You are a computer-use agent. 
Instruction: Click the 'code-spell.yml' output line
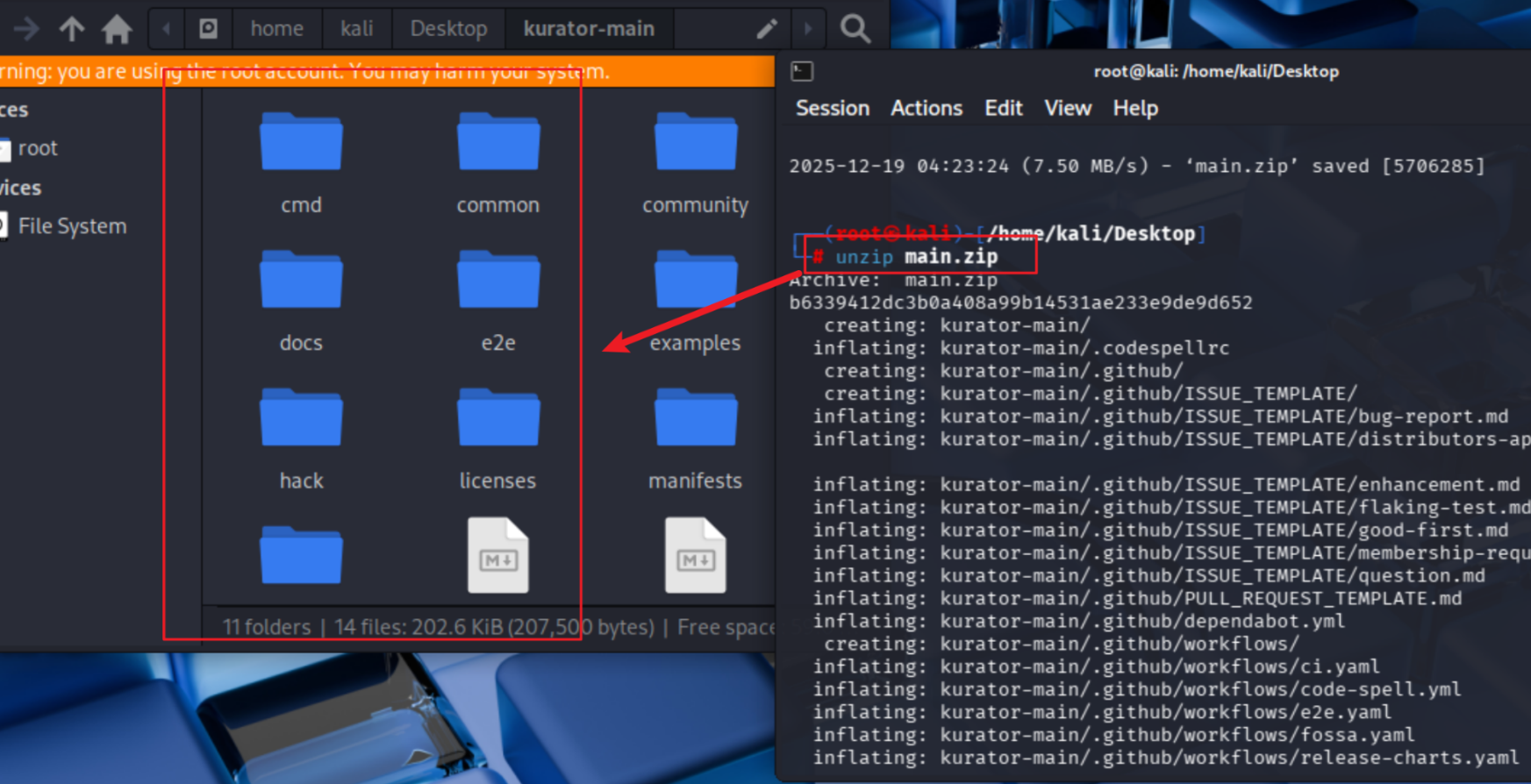[x=1137, y=690]
